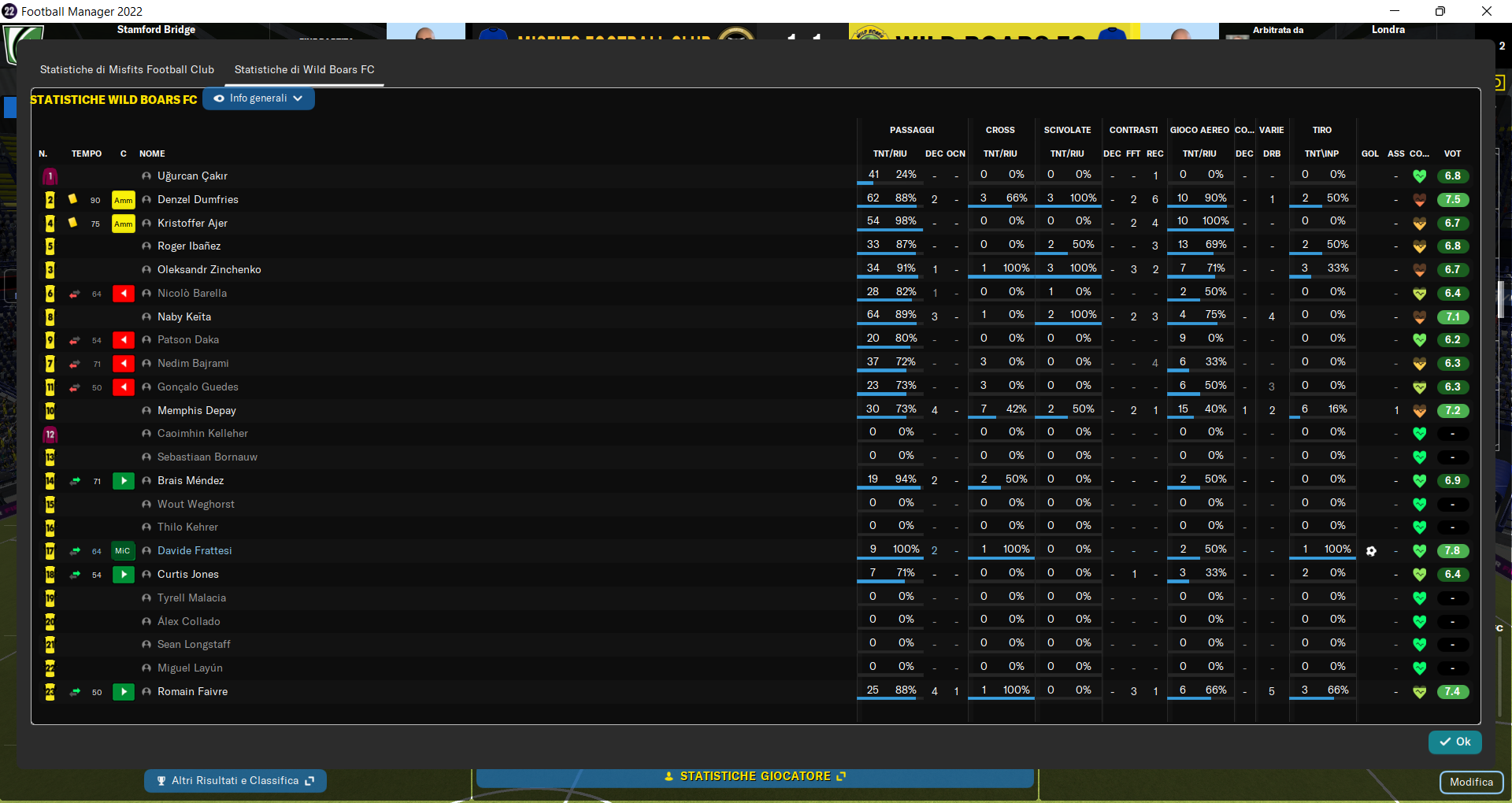Click Londra location label

[x=1388, y=29]
